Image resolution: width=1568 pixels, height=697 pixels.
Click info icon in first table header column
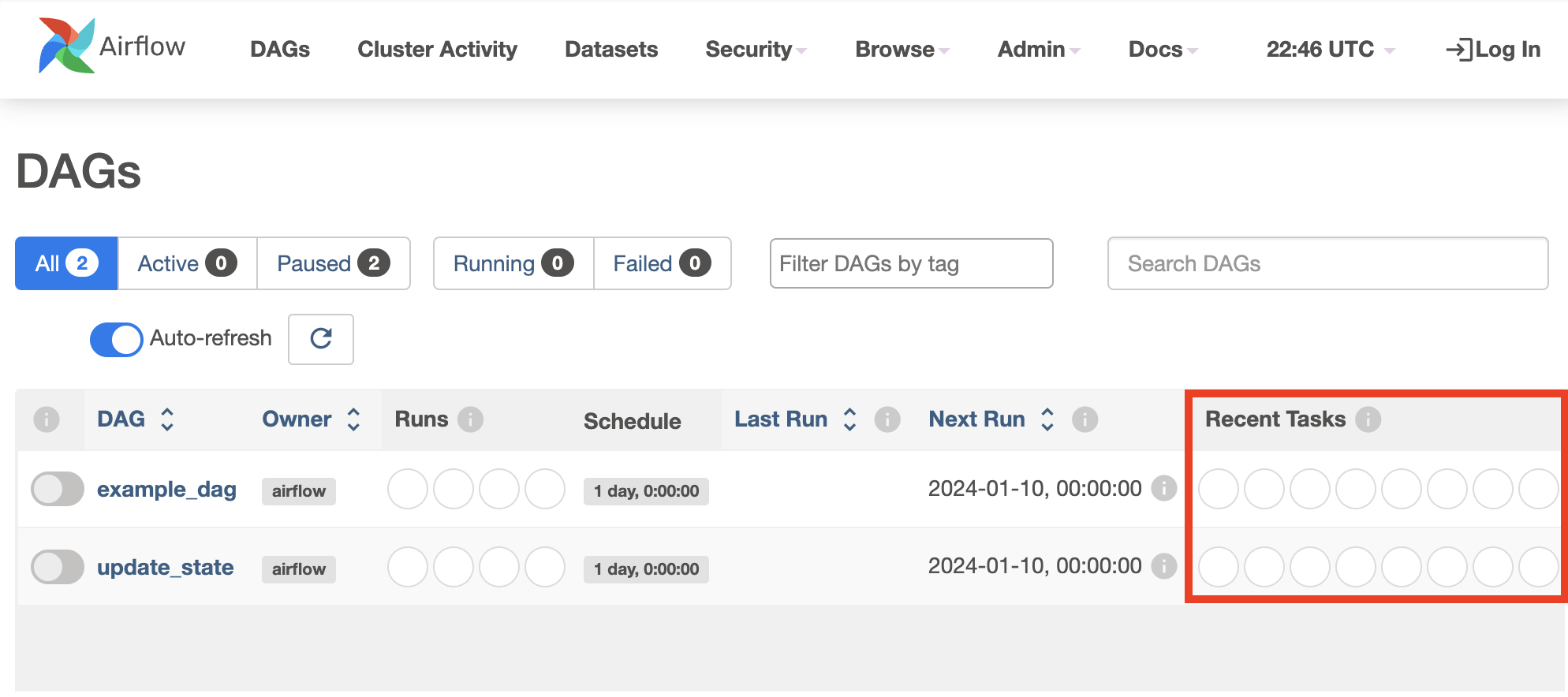47,419
